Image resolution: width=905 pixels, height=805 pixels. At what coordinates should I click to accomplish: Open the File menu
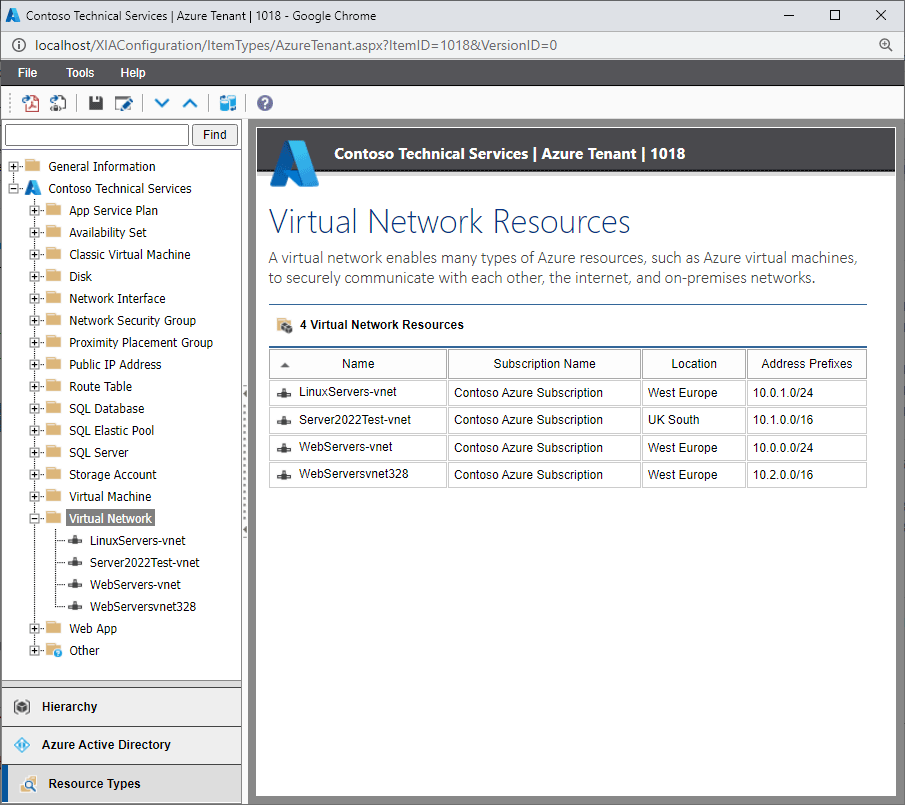pos(27,73)
